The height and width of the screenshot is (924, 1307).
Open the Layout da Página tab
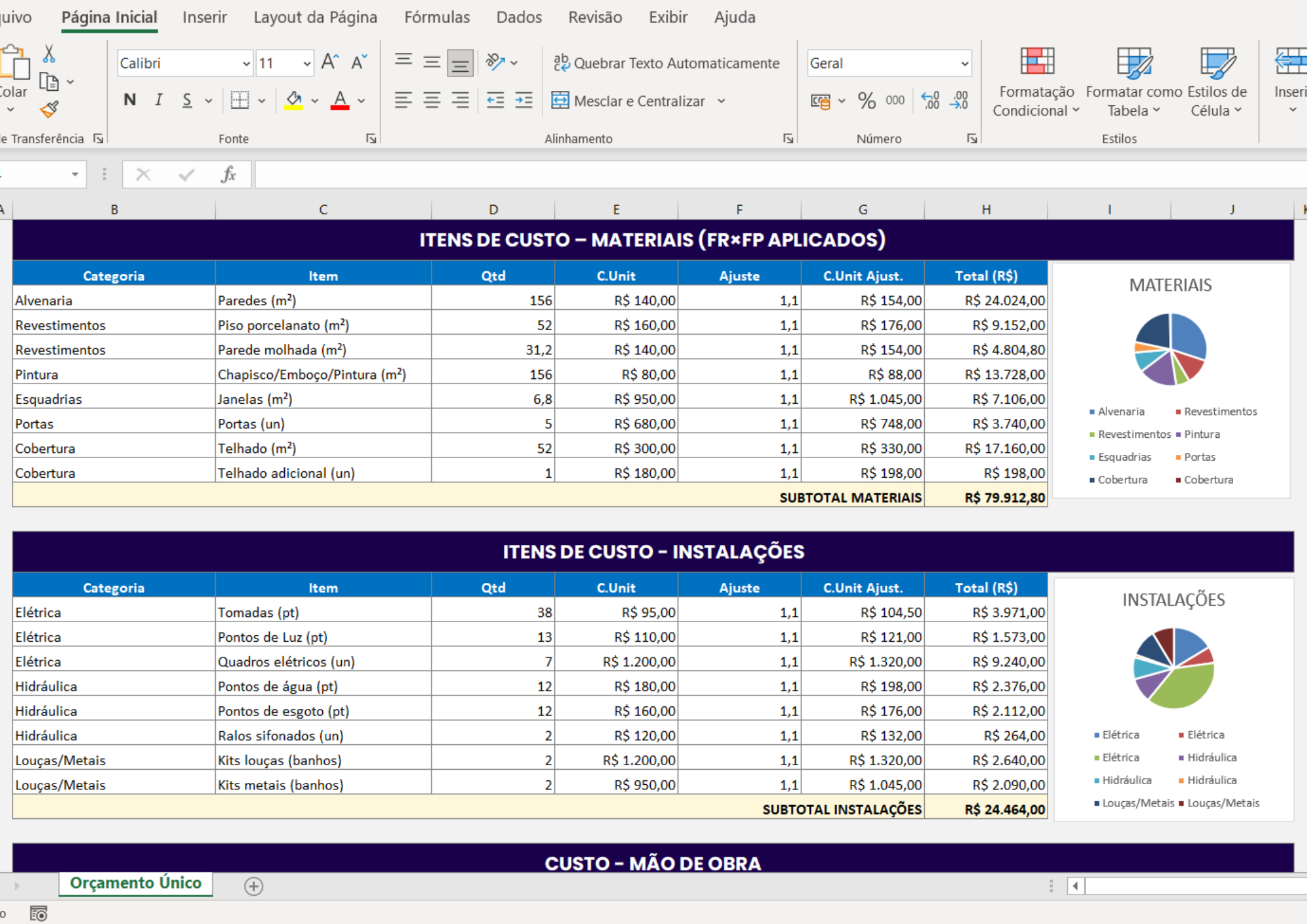coord(315,18)
